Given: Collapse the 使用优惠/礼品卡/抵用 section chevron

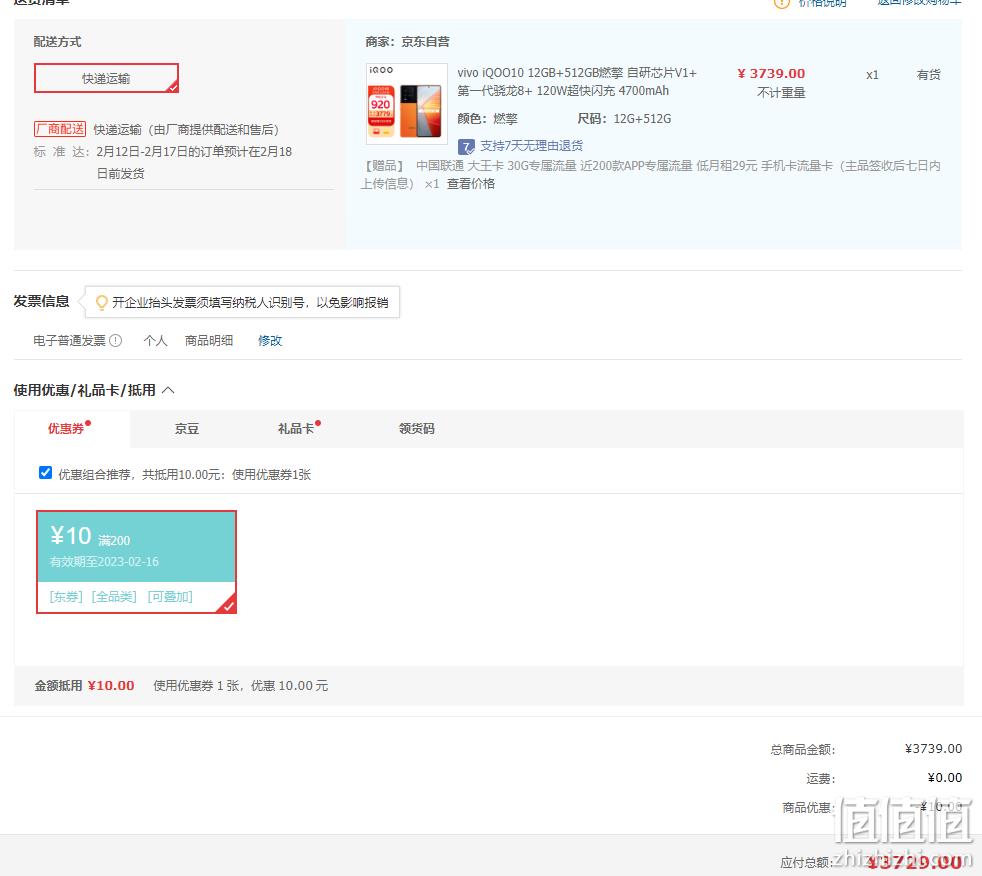Looking at the screenshot, I should [168, 390].
